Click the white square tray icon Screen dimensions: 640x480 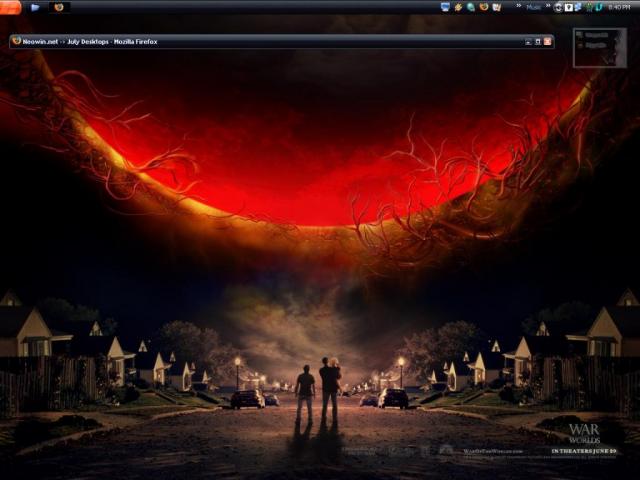point(568,7)
